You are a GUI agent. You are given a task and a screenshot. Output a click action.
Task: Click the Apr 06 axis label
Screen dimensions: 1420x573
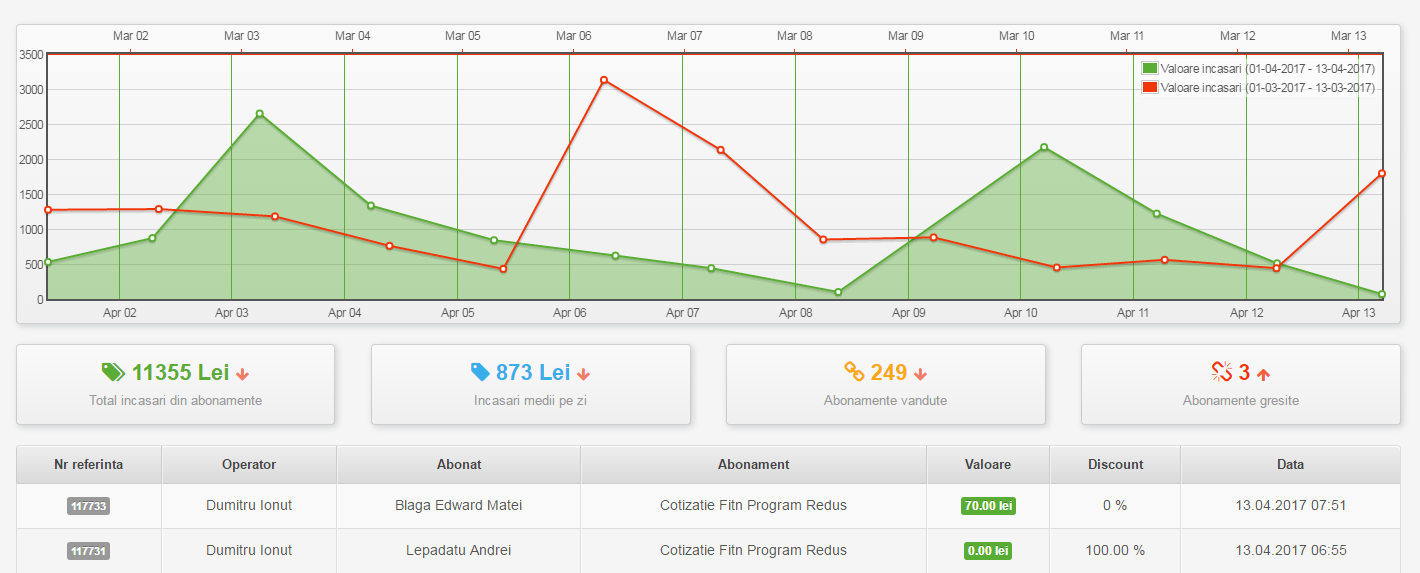[570, 313]
